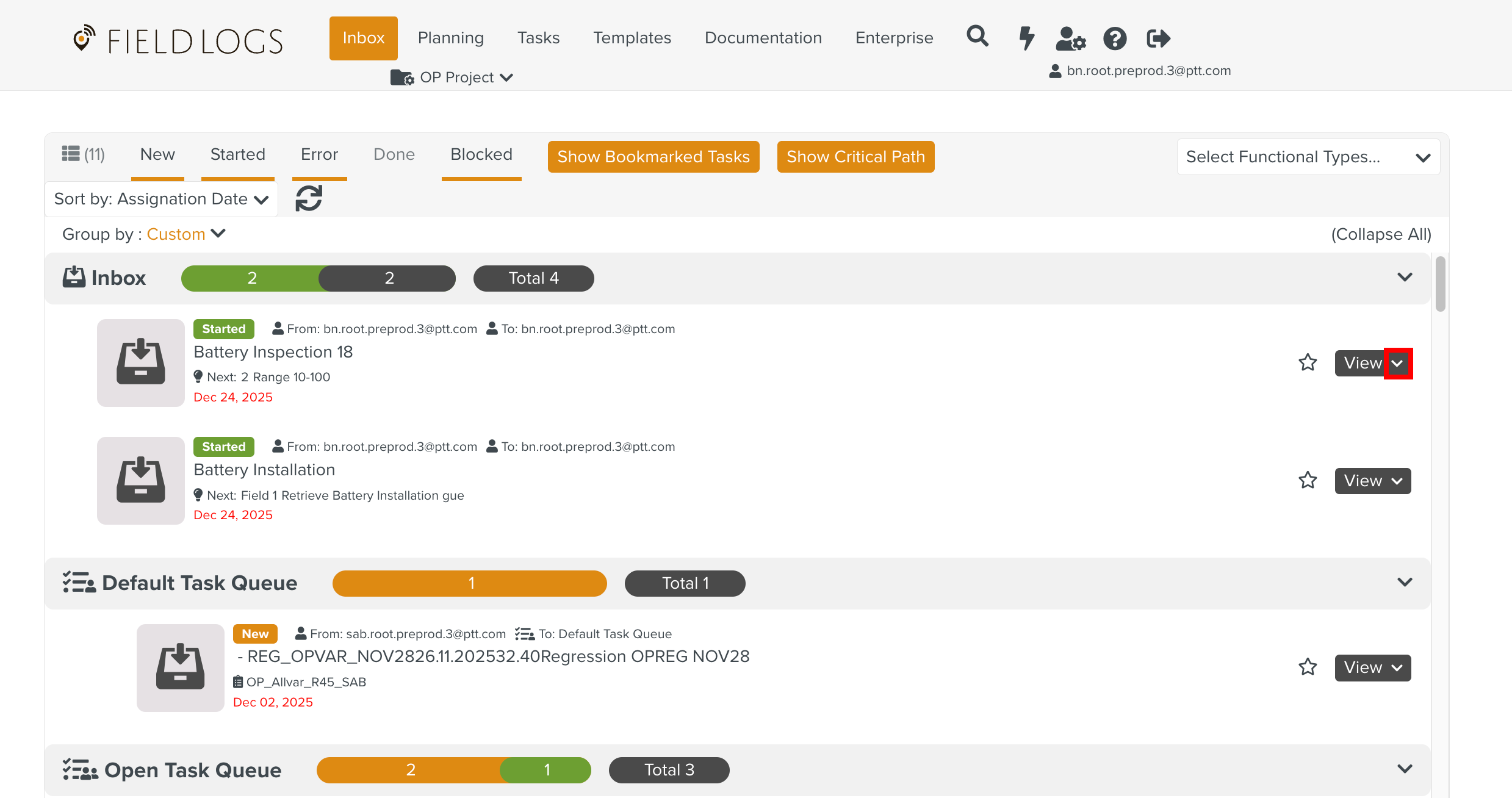Click the refresh task list icon
The image size is (1512, 798).
(x=309, y=198)
